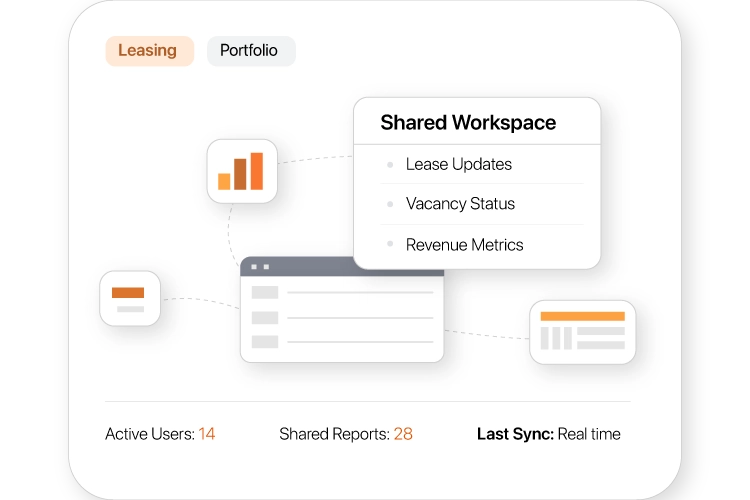
Task: Click the Shared Workspace heading
Action: point(468,123)
